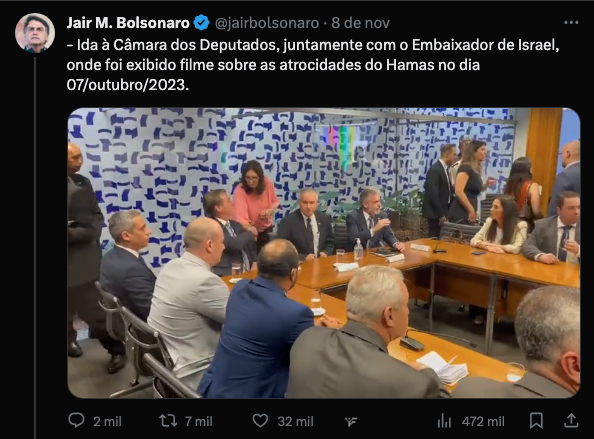The width and height of the screenshot is (594, 439).
Task: Retweet the post using the arrows icon
Action: pos(168,421)
